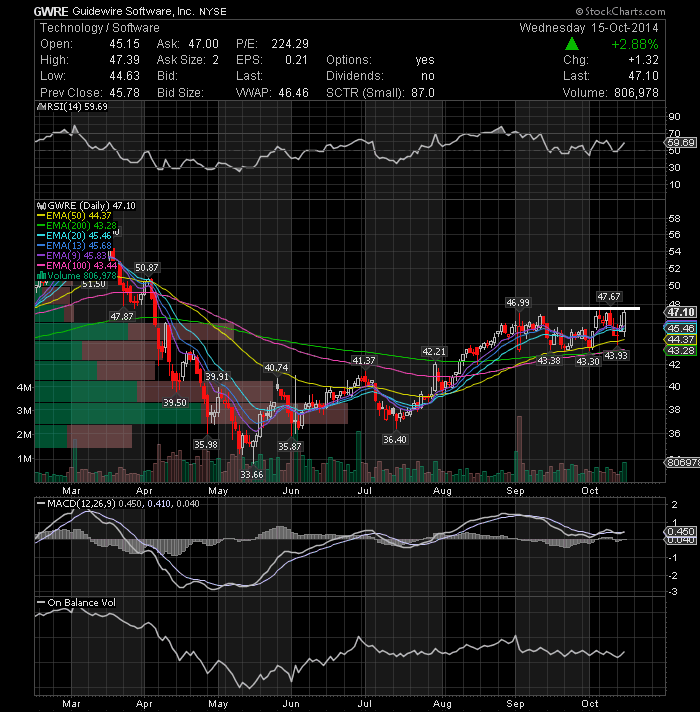Screen dimensions: 700x712
Task: Click the GWRE ticker symbol in header
Action: tap(51, 11)
